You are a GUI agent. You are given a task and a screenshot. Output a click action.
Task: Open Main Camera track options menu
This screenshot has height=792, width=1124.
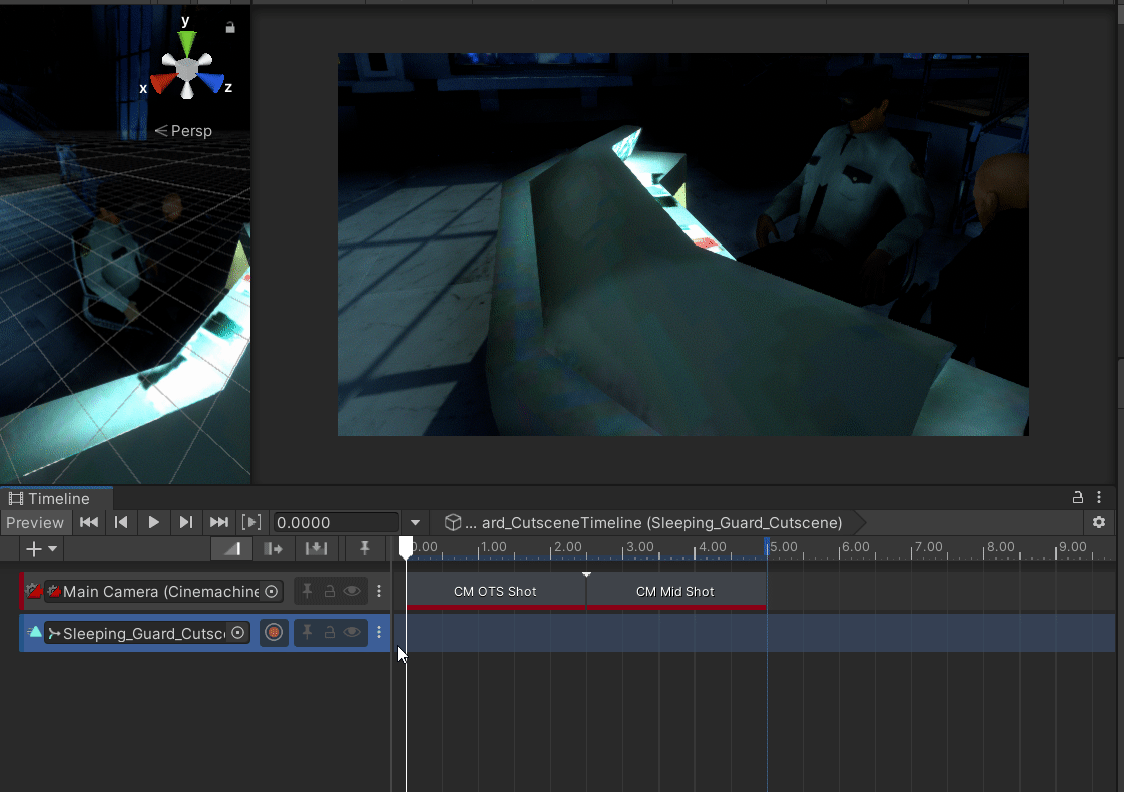[x=379, y=591]
